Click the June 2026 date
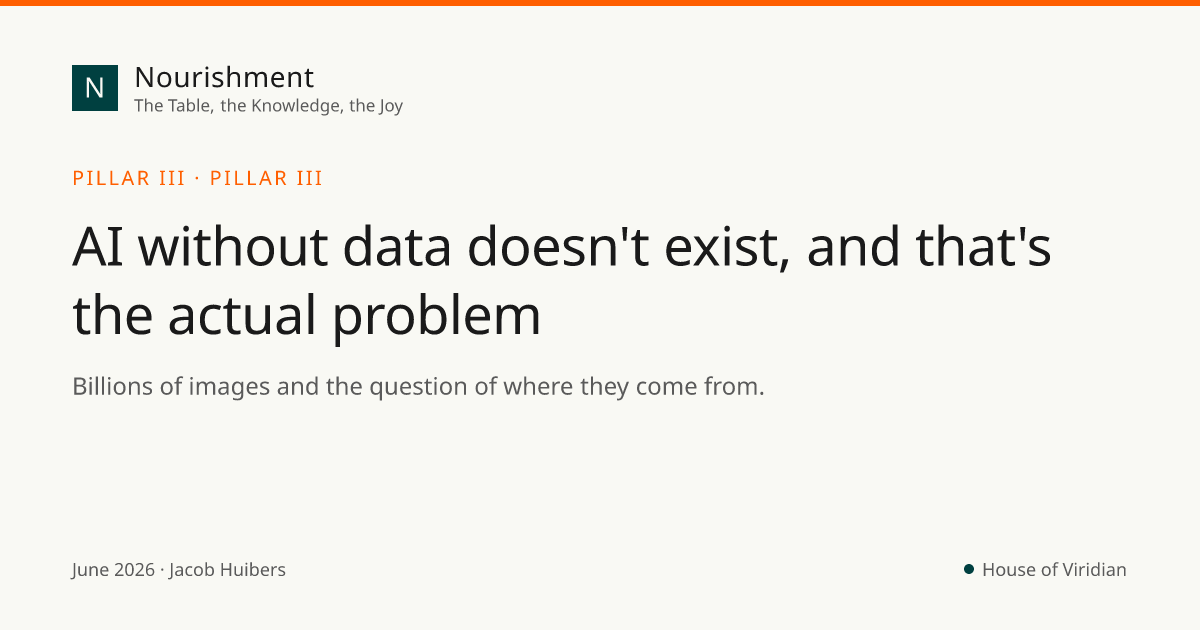 tap(113, 570)
